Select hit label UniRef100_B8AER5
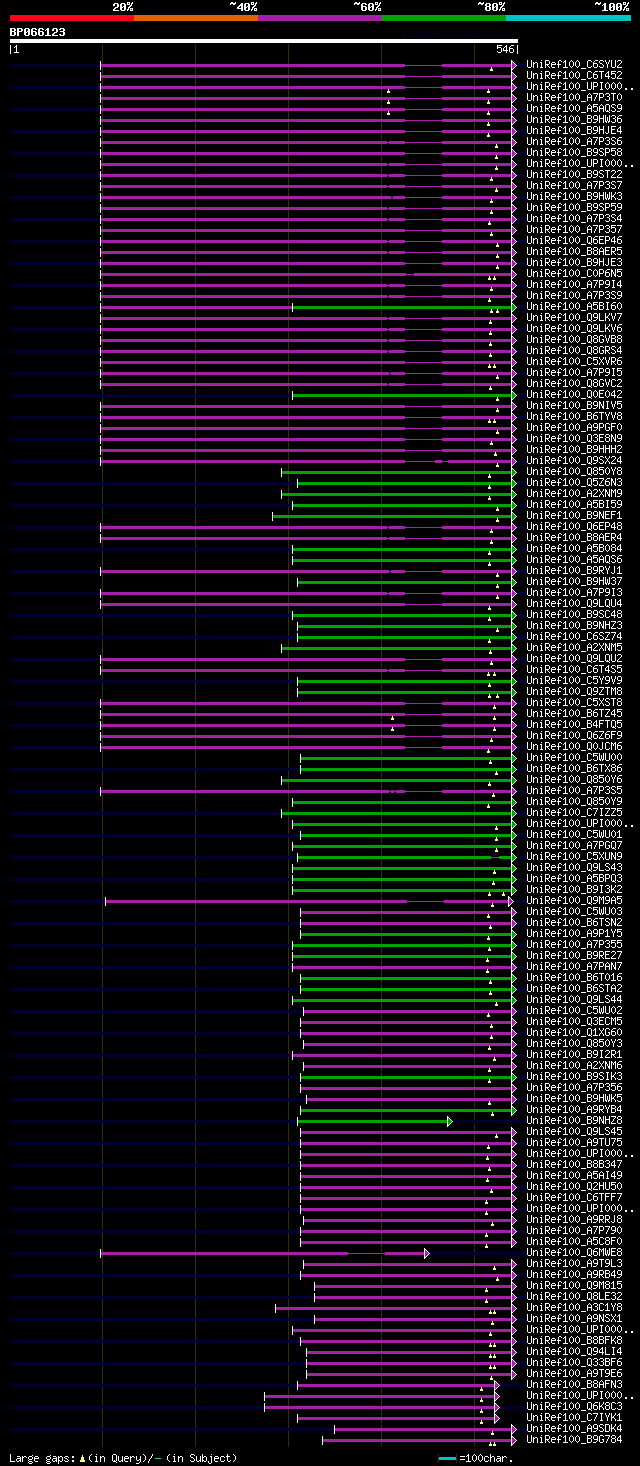The height and width of the screenshot is (1466, 640). point(574,252)
